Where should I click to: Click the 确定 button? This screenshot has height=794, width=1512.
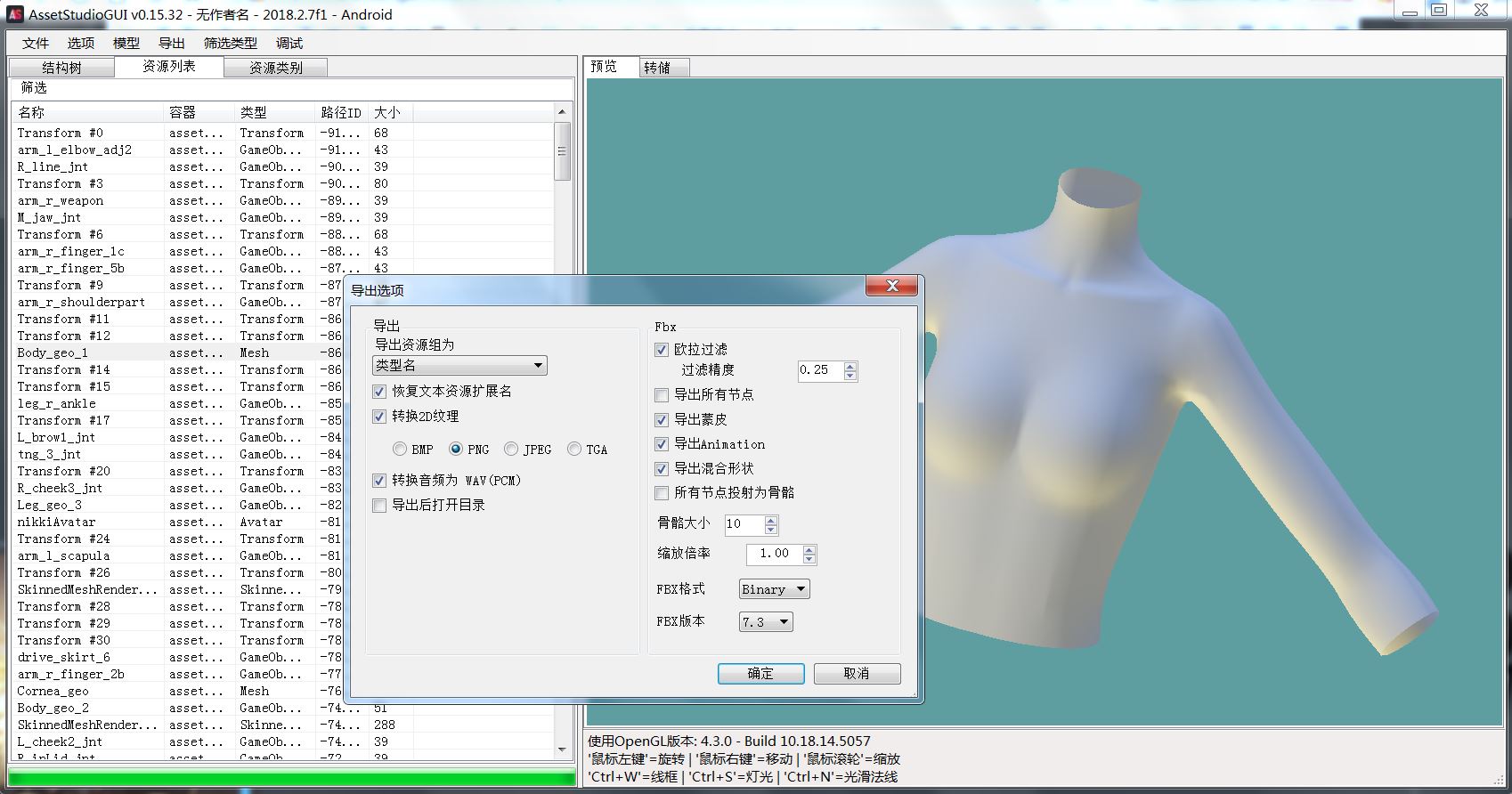[x=760, y=674]
